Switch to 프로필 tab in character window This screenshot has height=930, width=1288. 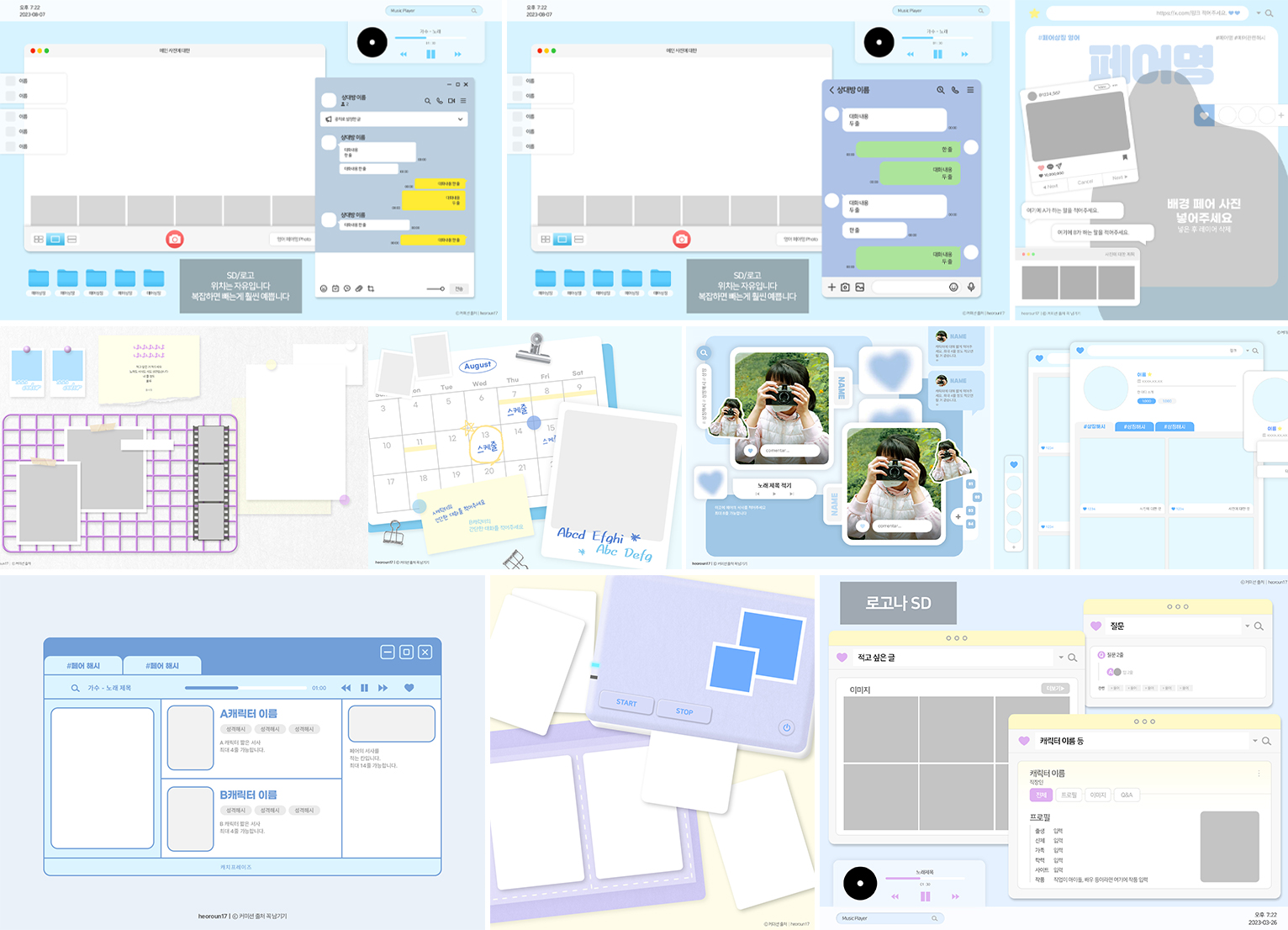[x=1069, y=795]
